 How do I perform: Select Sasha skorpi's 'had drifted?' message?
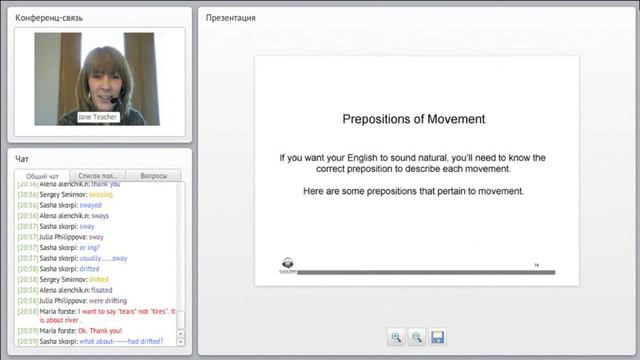90,342
